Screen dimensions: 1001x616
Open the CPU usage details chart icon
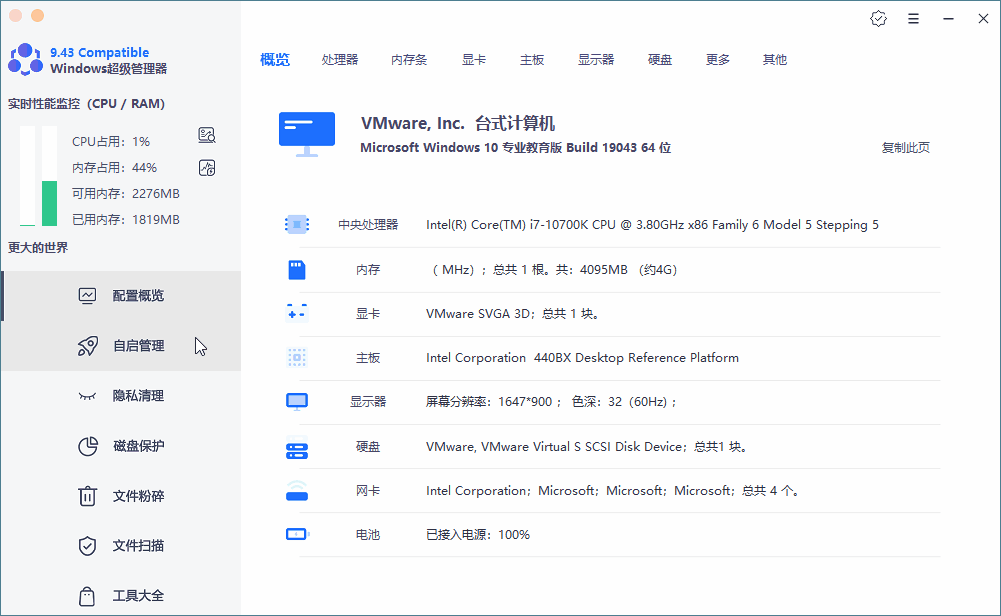[206, 134]
